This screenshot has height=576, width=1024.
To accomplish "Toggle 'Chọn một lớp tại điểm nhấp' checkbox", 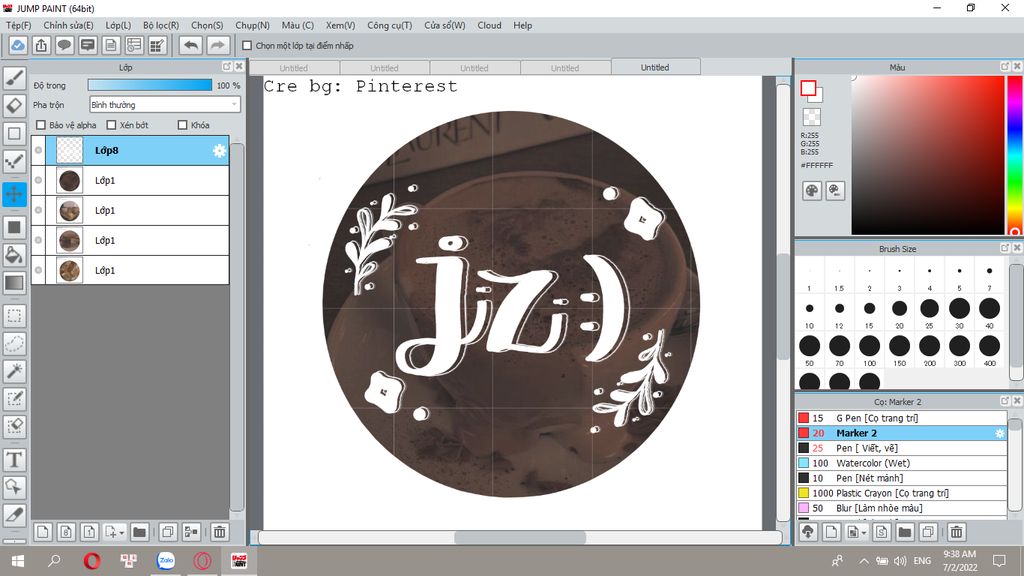I will (x=247, y=46).
